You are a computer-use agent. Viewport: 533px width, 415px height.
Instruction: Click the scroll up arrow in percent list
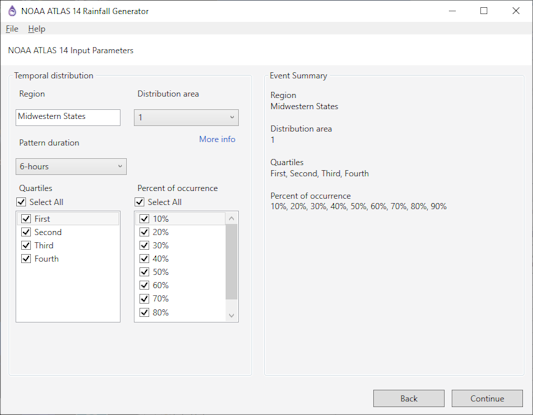coord(231,218)
